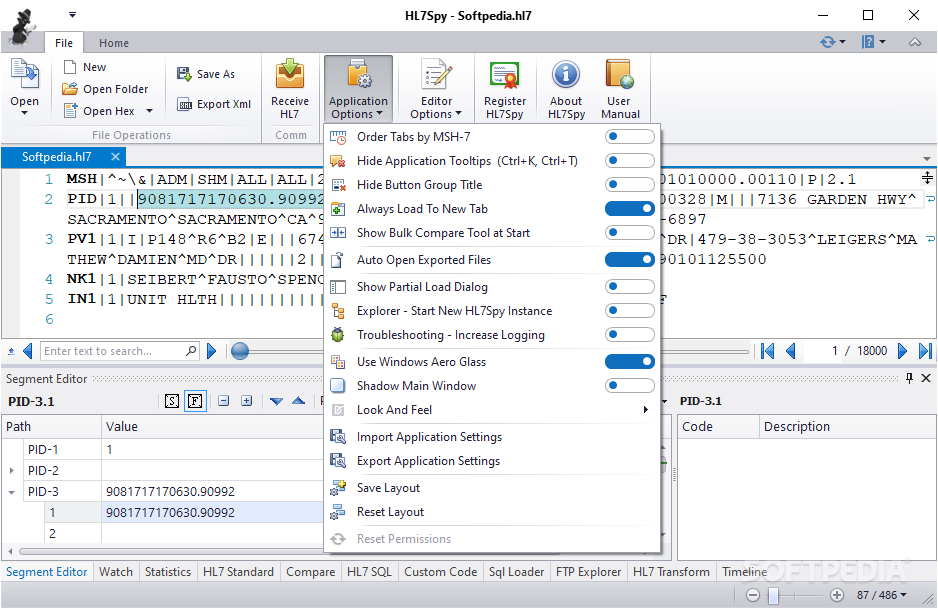Switch to the Compare tab
The height and width of the screenshot is (609, 938).
pyautogui.click(x=310, y=572)
